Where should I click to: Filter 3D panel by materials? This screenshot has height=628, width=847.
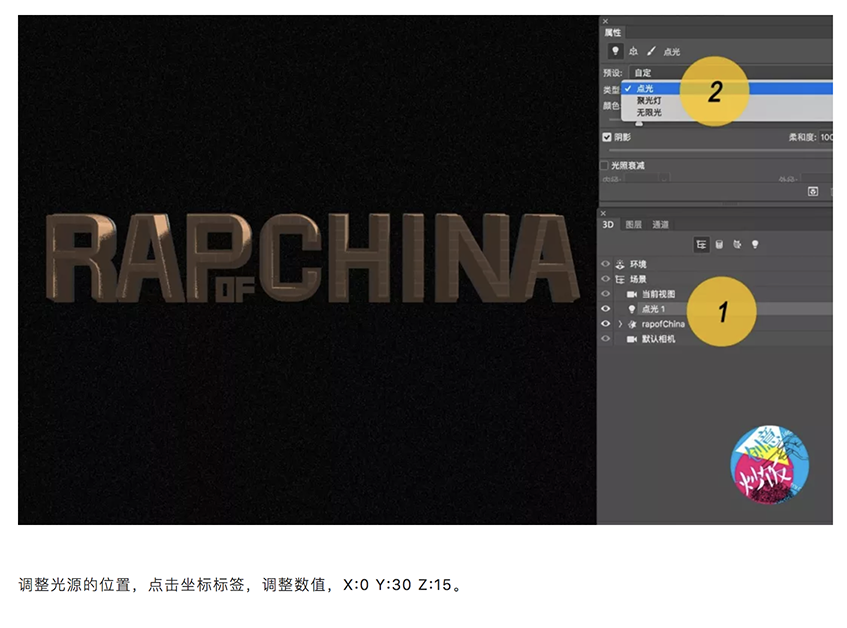pos(737,245)
